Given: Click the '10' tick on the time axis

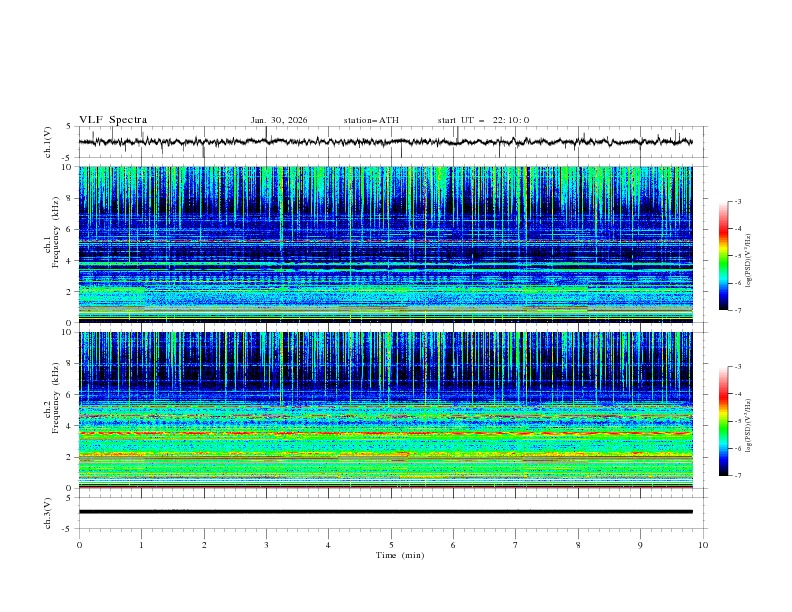Looking at the screenshot, I should [x=703, y=545].
